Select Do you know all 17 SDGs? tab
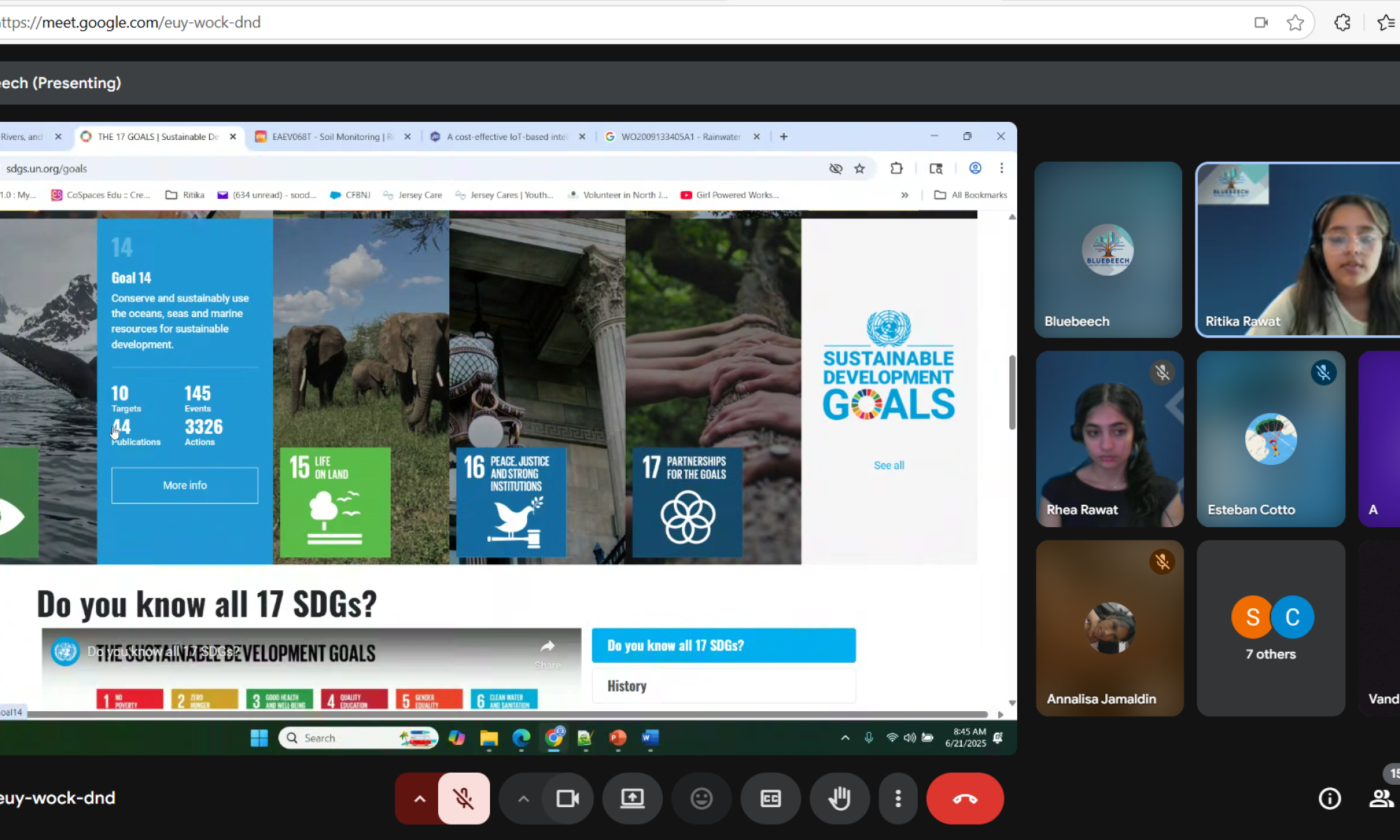 pos(724,645)
